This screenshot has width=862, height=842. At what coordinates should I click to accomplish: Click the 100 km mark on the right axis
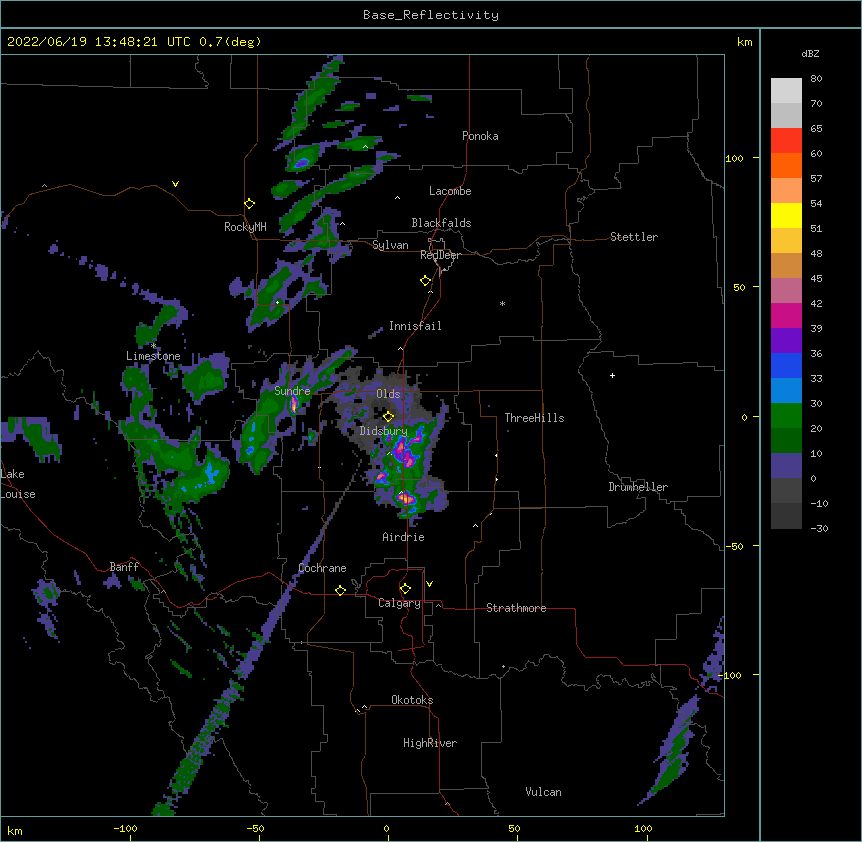(x=734, y=158)
